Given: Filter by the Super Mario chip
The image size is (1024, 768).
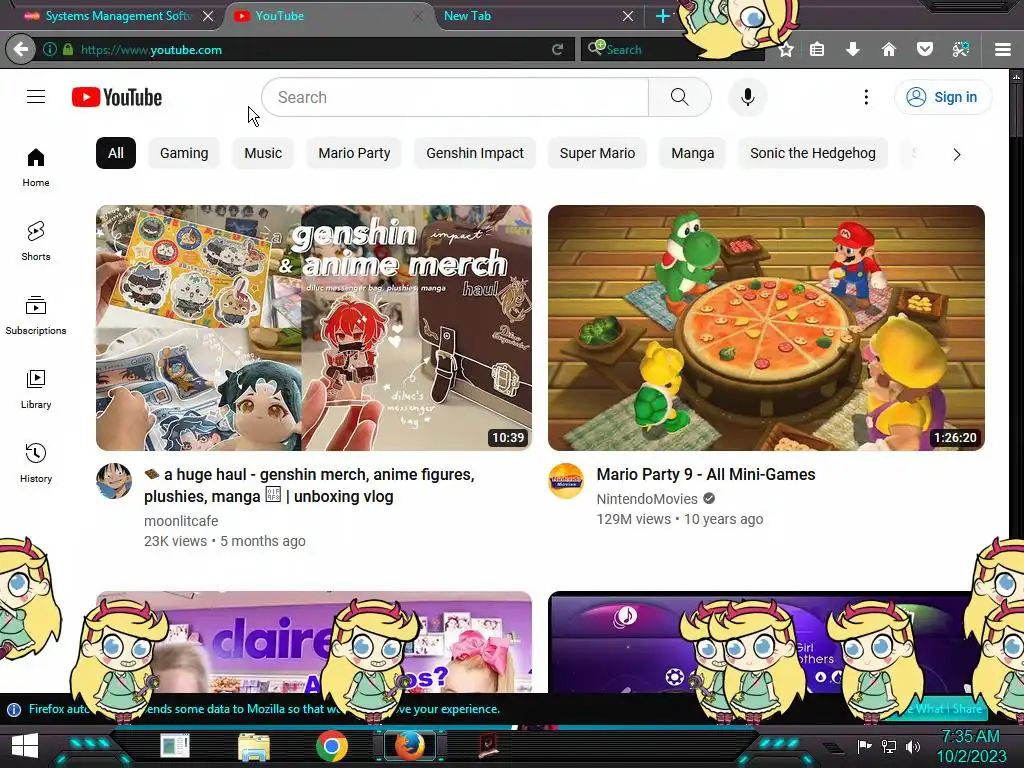Looking at the screenshot, I should pyautogui.click(x=597, y=153).
